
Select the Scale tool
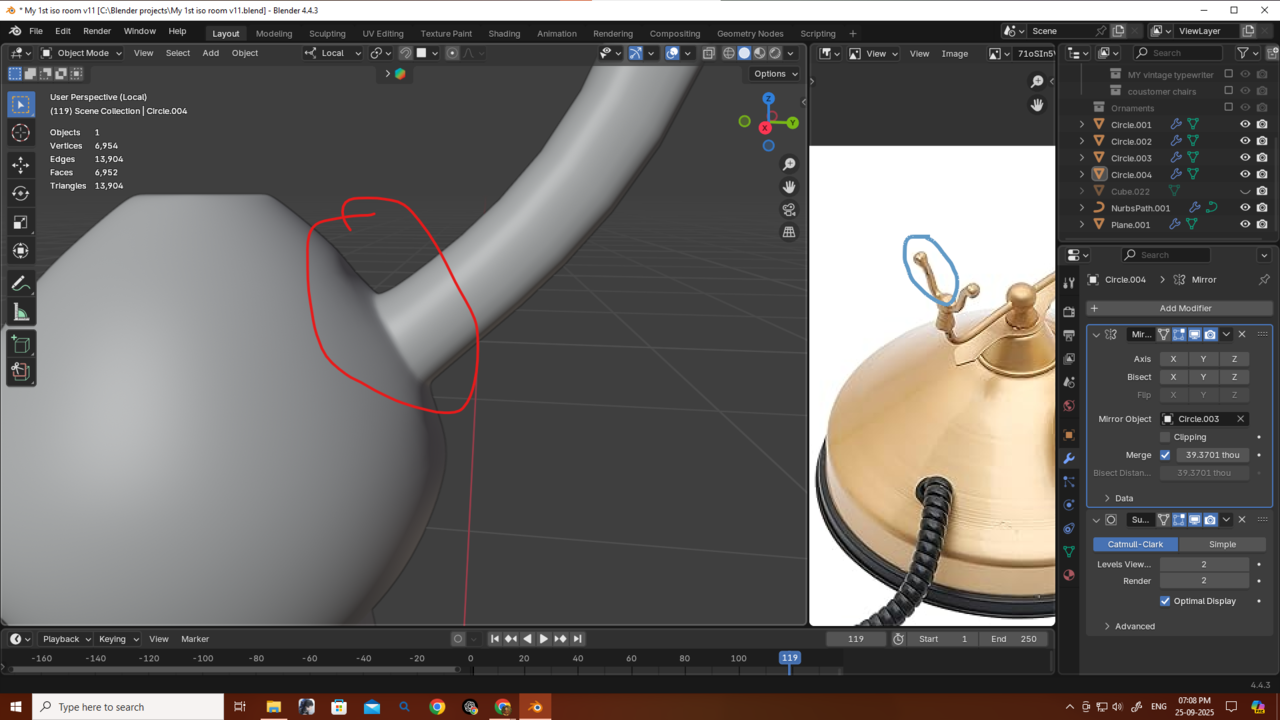click(x=20, y=222)
